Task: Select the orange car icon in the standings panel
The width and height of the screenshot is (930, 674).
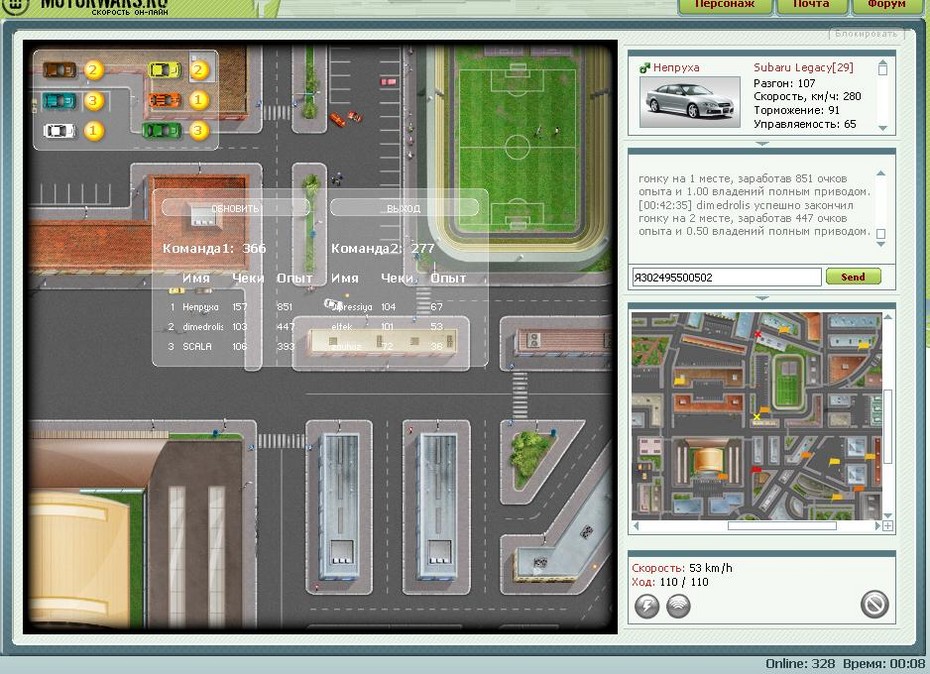Action: click(x=164, y=100)
